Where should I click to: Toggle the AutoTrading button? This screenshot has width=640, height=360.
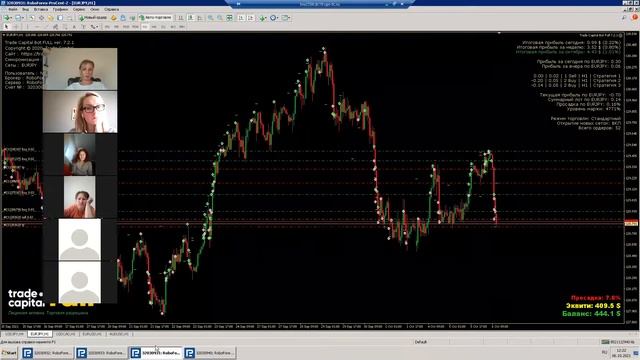156,18
